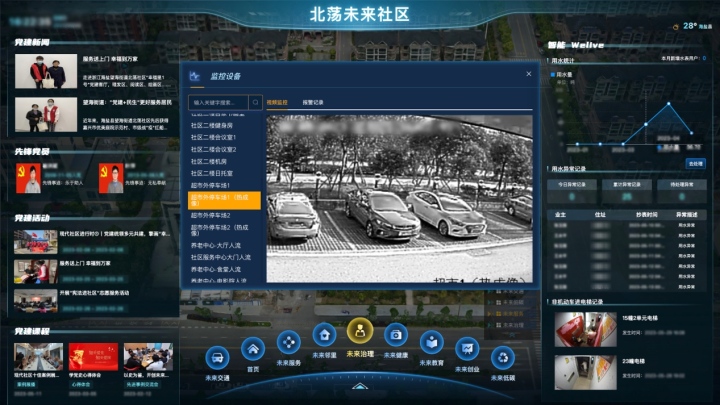Open the 待处理异常 card
720x405 pixels.
point(682,191)
